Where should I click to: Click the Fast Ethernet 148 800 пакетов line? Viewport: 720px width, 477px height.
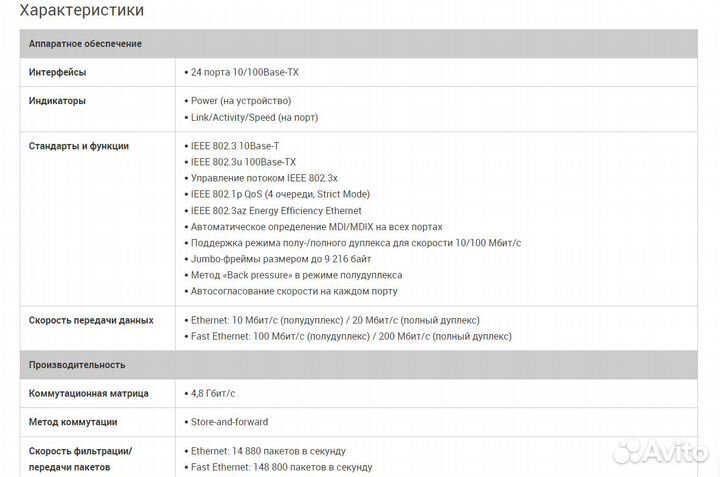tap(281, 467)
